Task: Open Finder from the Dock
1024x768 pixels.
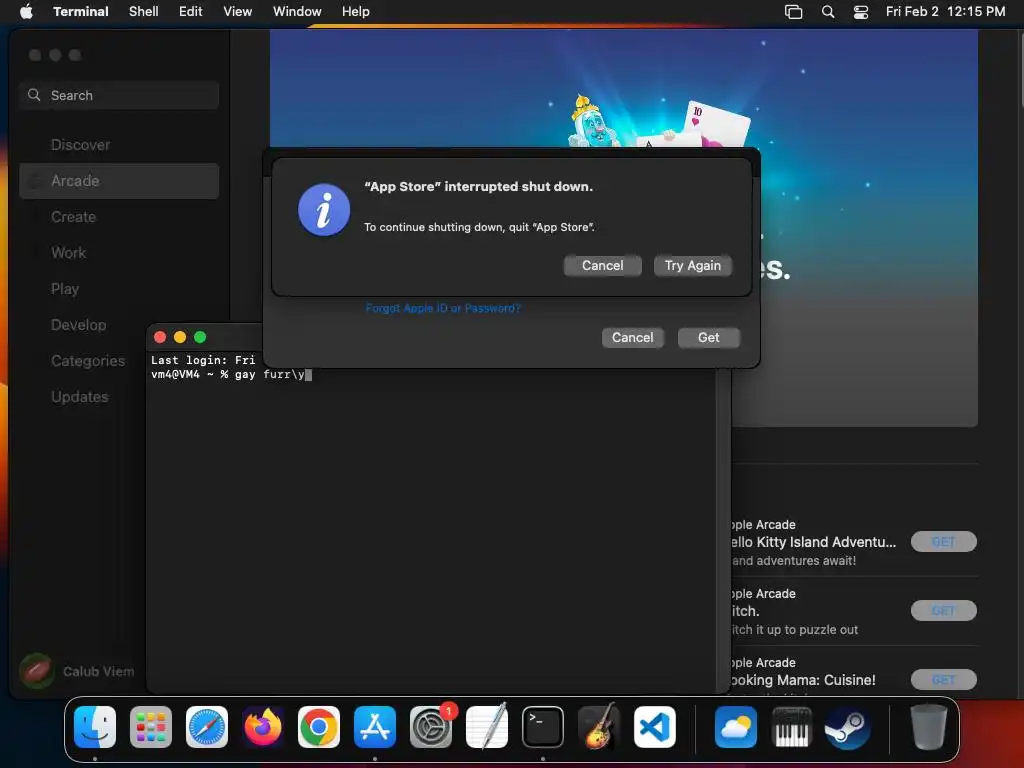Action: (95, 727)
